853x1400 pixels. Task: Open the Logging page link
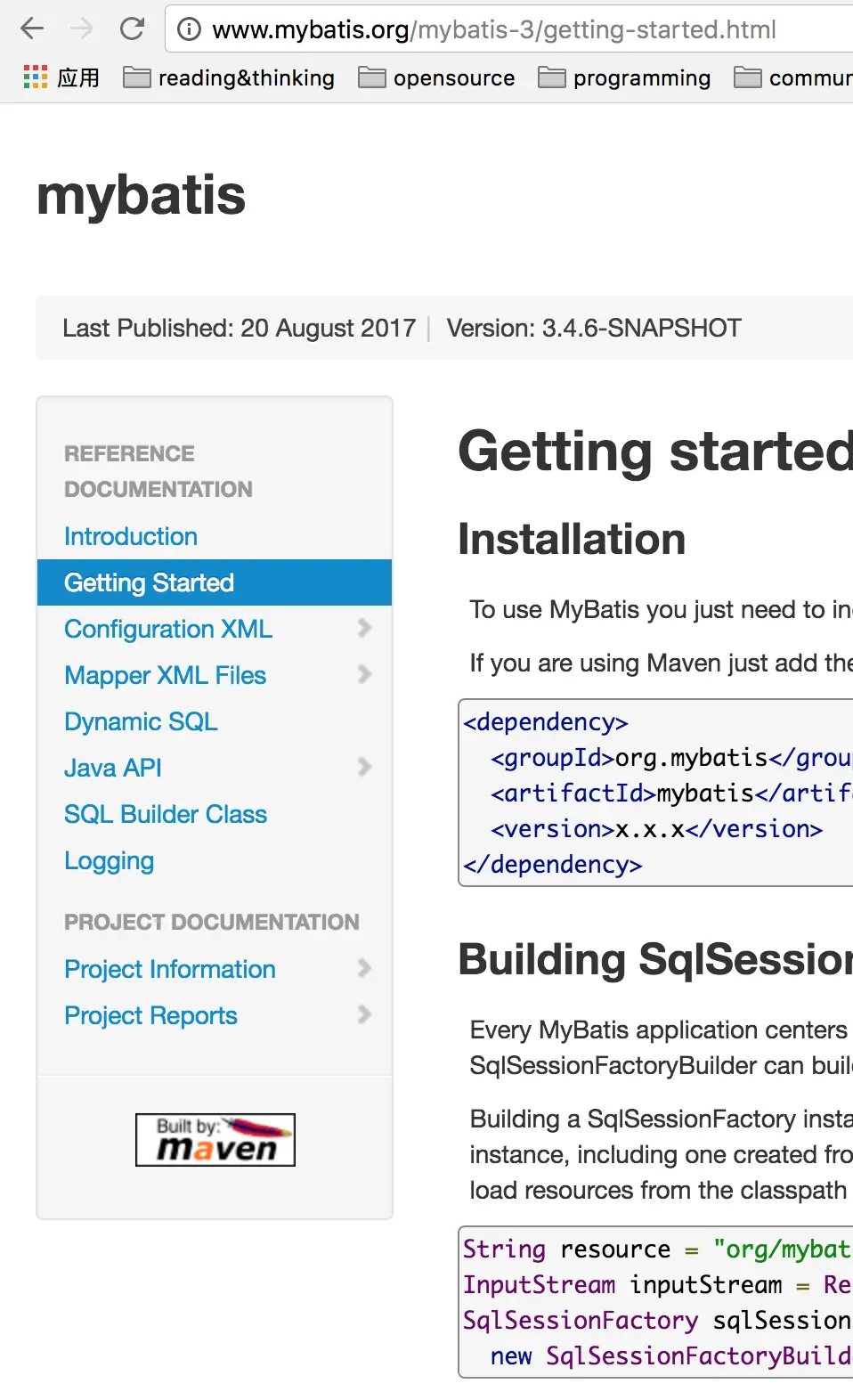110,861
